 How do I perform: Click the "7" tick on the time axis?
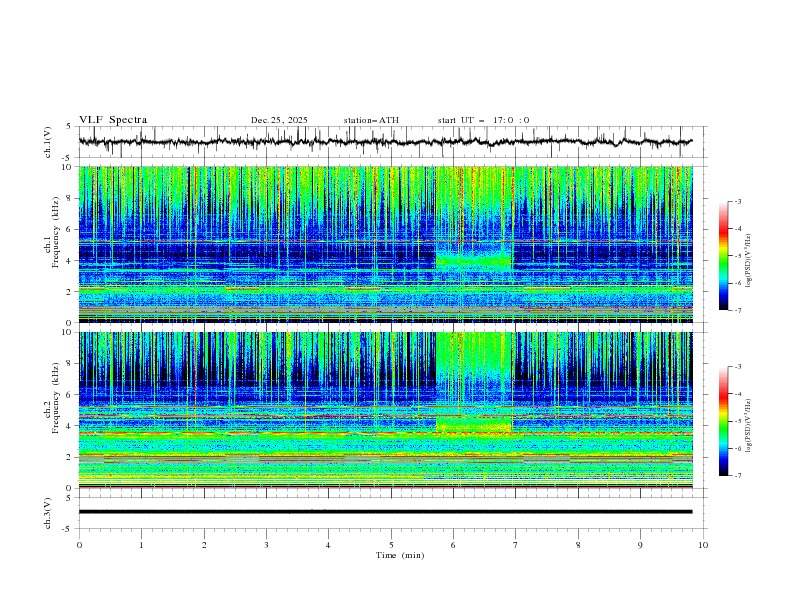click(516, 545)
